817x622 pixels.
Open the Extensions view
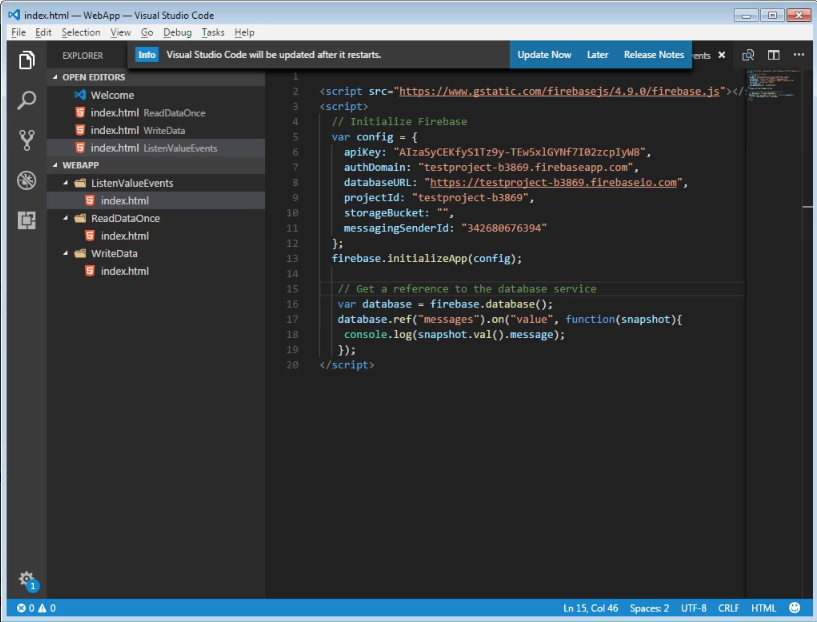pos(27,220)
